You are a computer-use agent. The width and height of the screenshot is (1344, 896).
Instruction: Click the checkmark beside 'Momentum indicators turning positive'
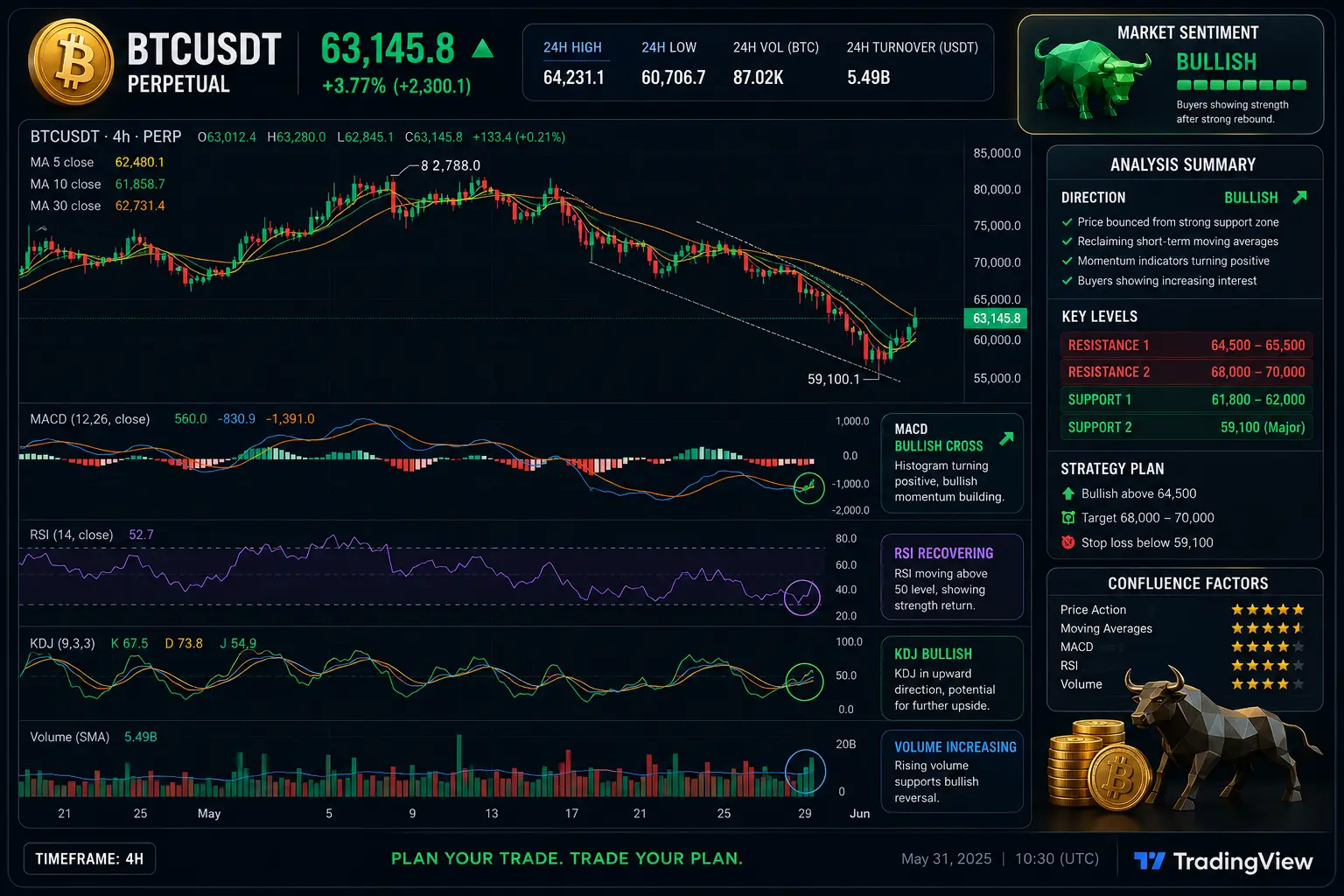[1067, 261]
